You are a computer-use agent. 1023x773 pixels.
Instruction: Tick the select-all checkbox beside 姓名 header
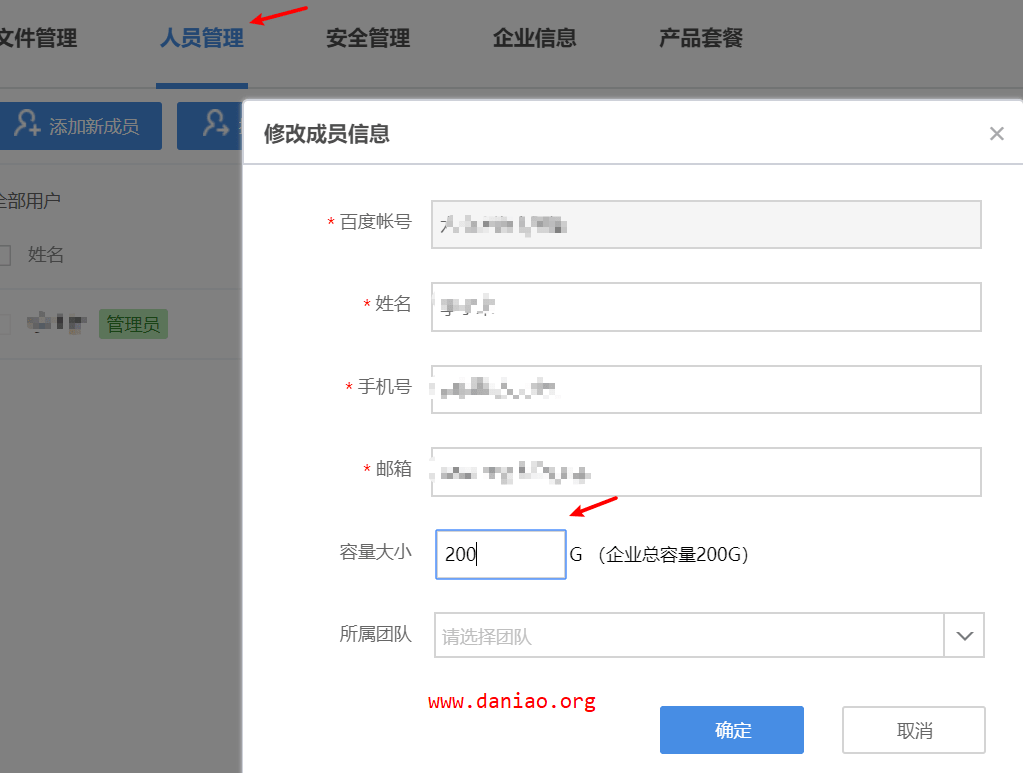(3, 256)
